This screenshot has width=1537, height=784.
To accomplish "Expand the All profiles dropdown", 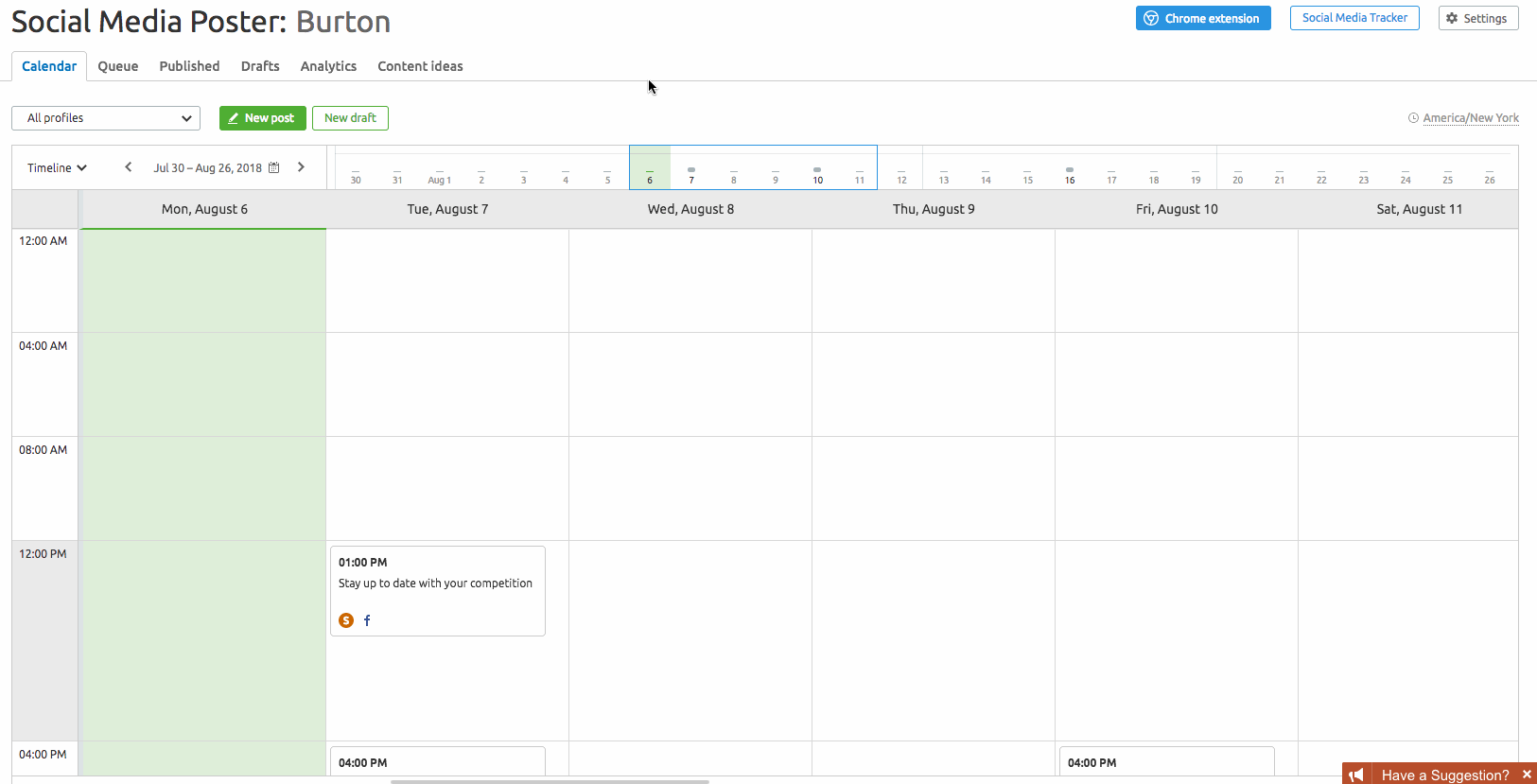I will pyautogui.click(x=106, y=118).
